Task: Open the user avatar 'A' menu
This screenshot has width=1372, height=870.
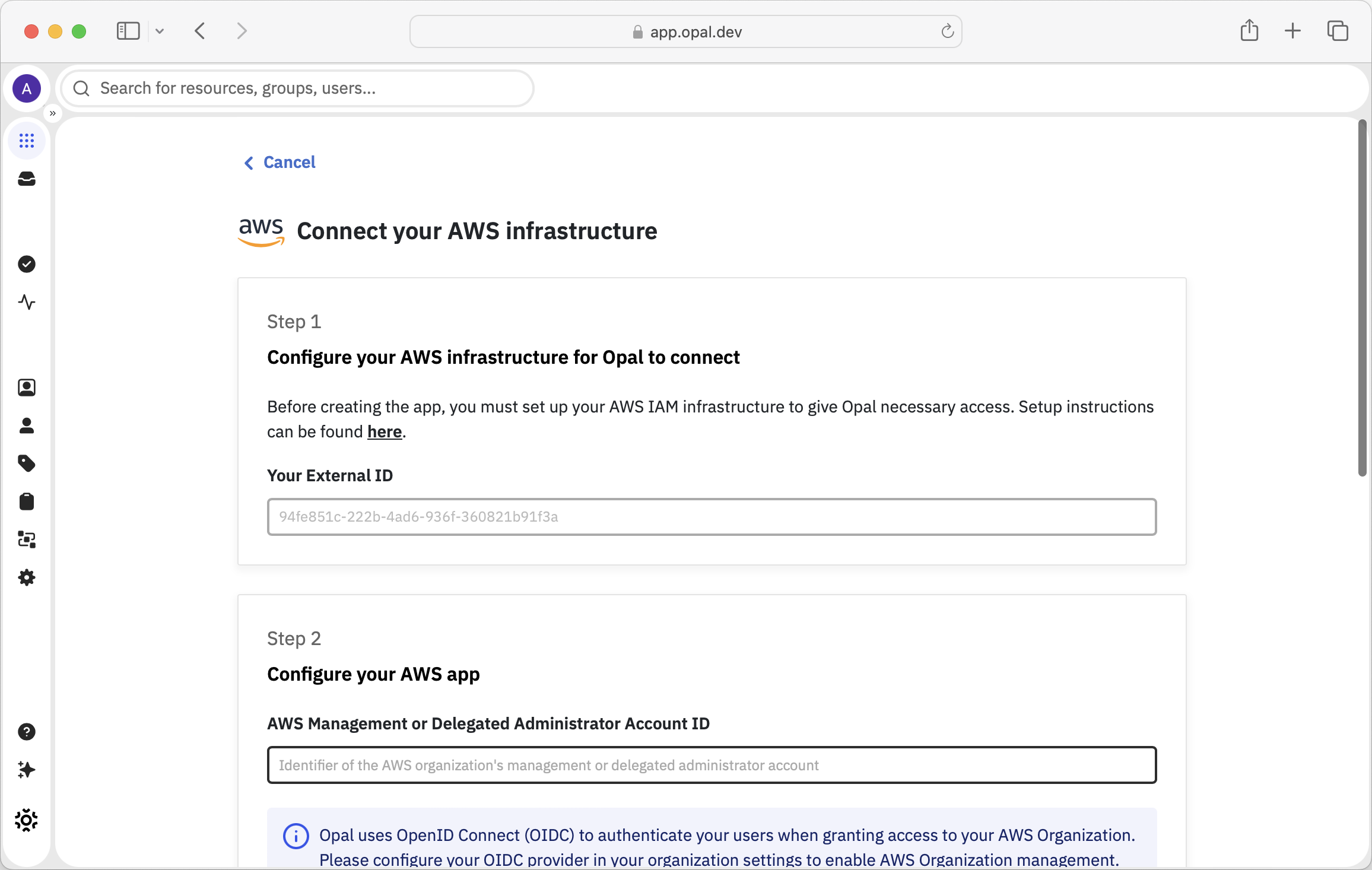Action: tap(27, 88)
